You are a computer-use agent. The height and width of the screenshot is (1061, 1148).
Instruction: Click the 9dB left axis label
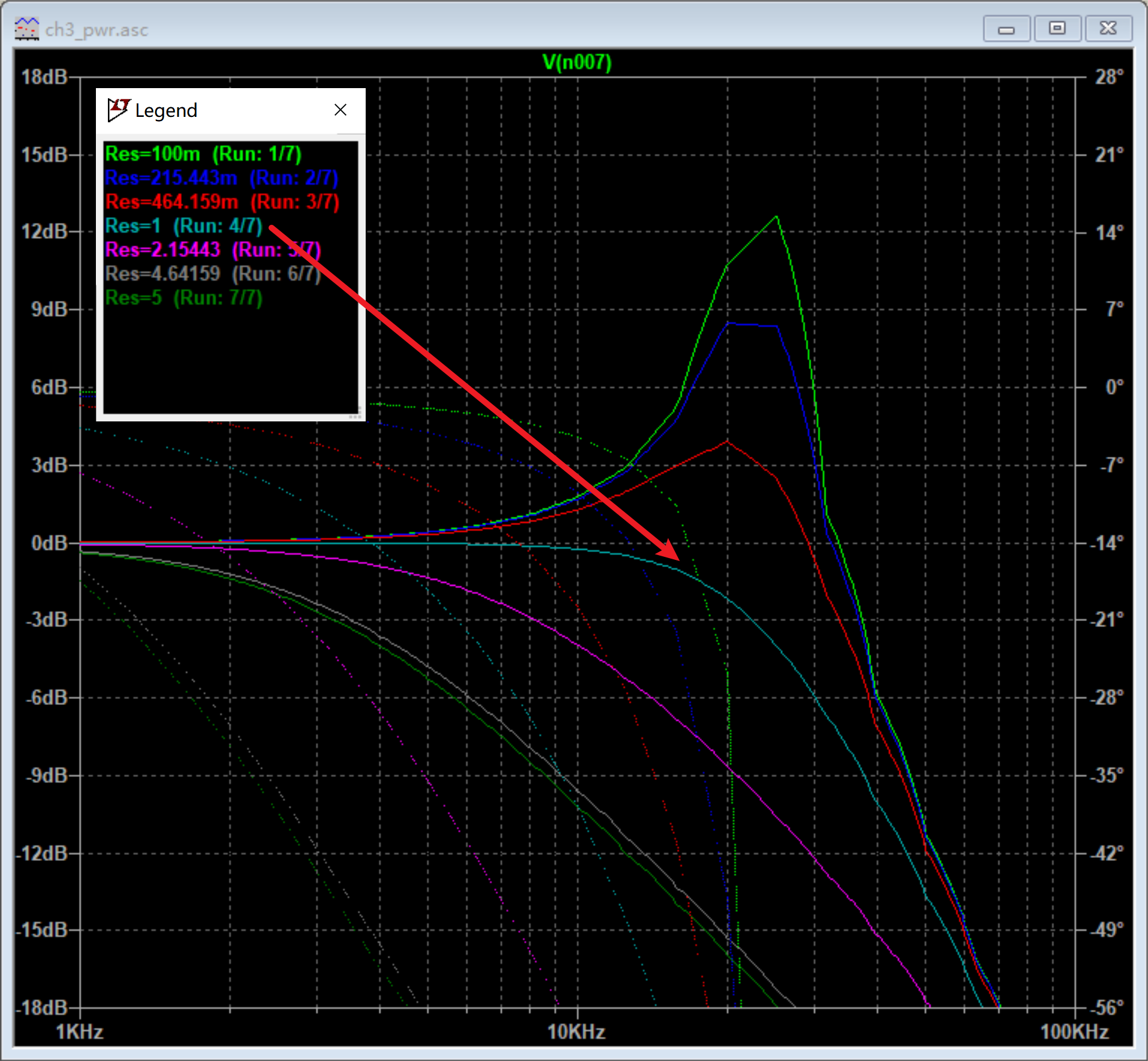[x=49, y=309]
